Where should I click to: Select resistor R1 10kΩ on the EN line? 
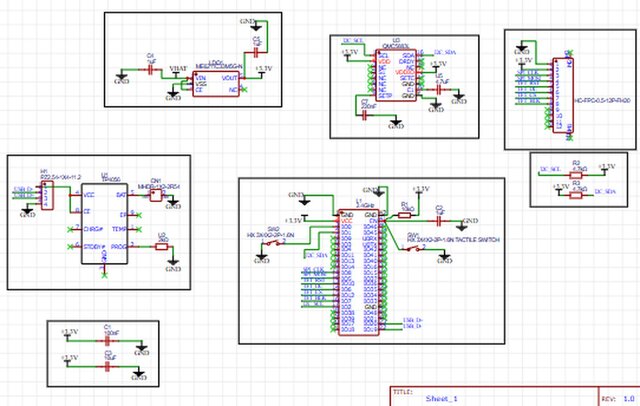click(x=404, y=215)
